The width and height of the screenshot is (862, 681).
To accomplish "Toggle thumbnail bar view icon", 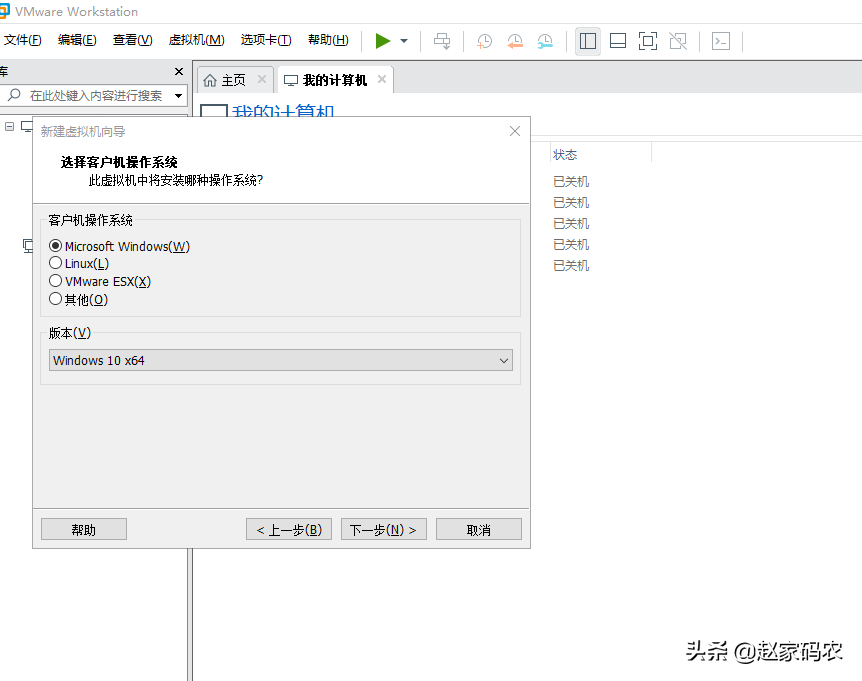I will click(x=618, y=41).
